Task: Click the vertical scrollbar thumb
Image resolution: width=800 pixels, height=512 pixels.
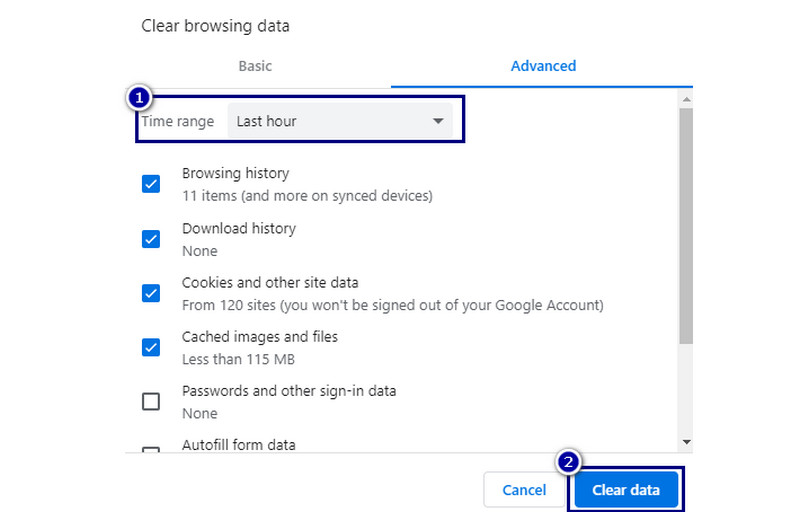Action: 686,225
